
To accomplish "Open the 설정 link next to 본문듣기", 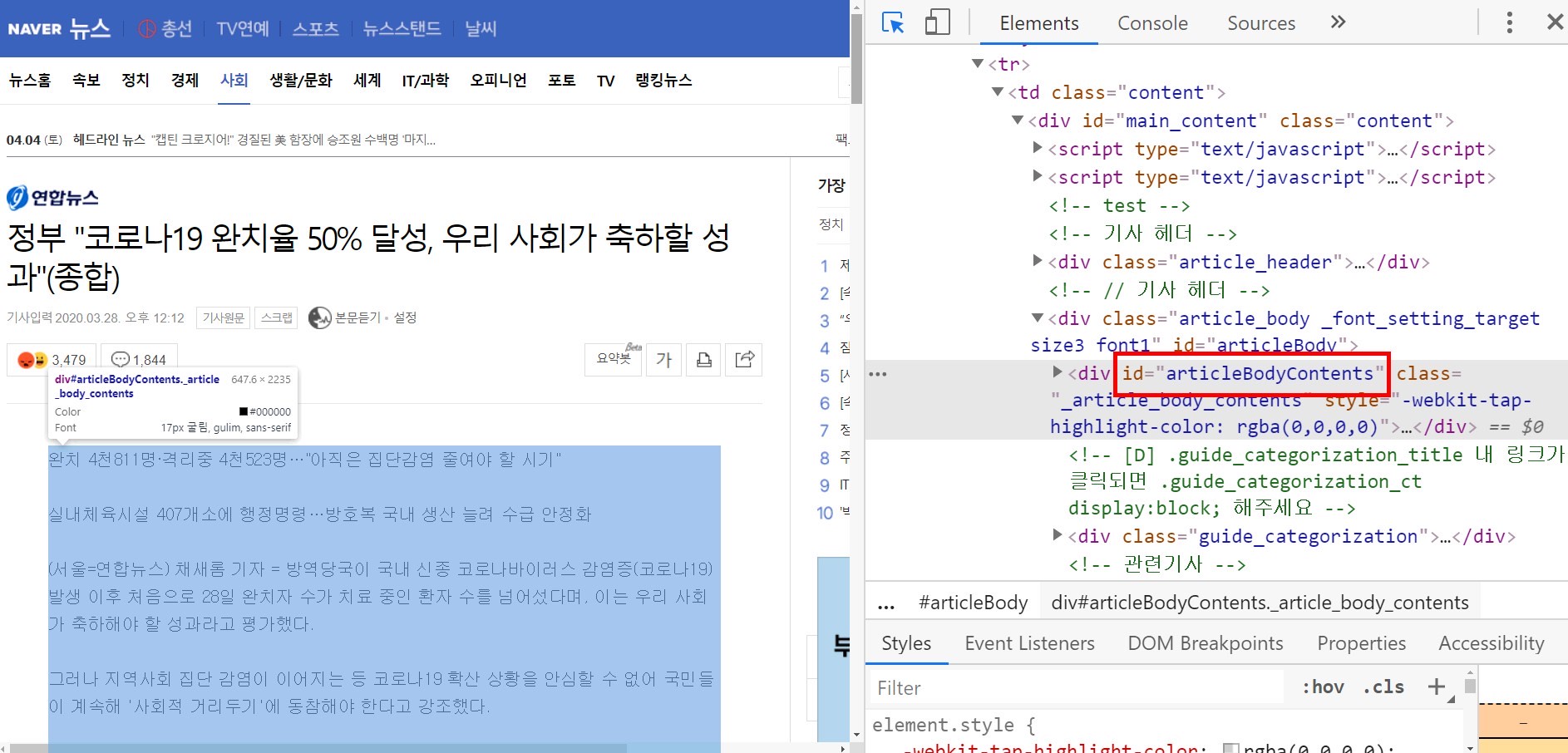I will point(405,317).
